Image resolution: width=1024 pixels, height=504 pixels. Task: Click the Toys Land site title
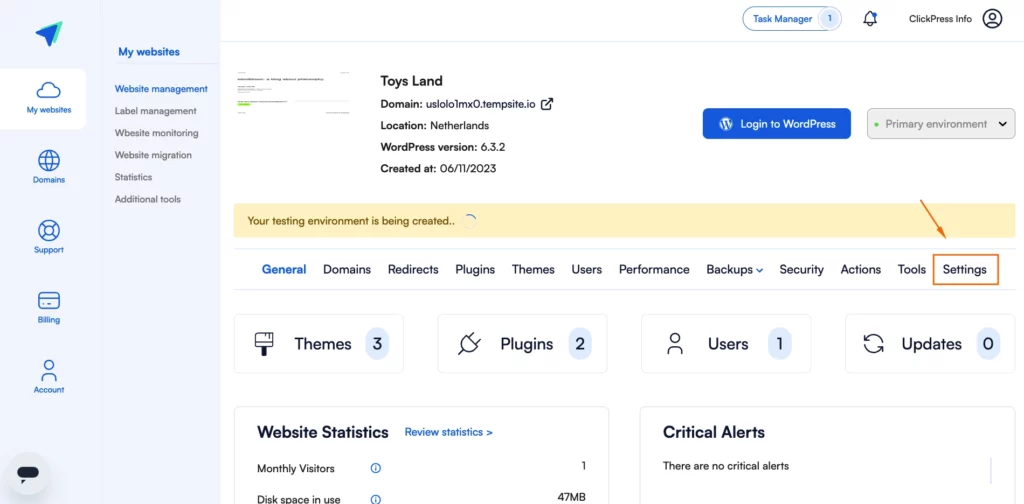coord(411,81)
